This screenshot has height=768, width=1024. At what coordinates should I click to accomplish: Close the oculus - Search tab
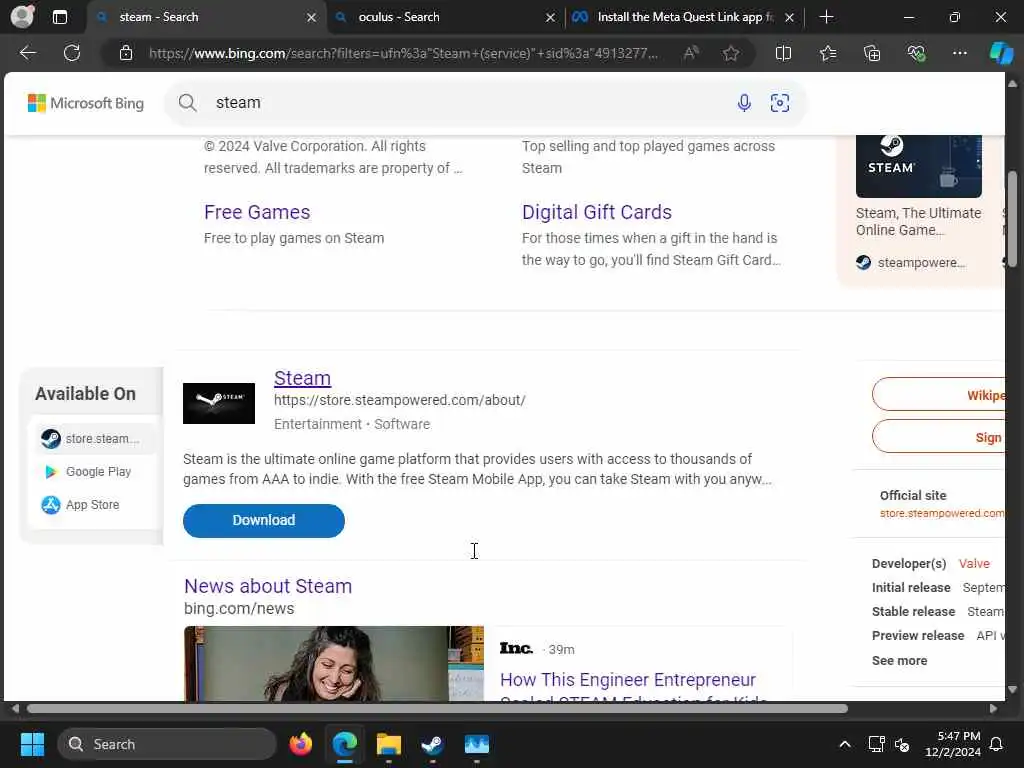(551, 18)
